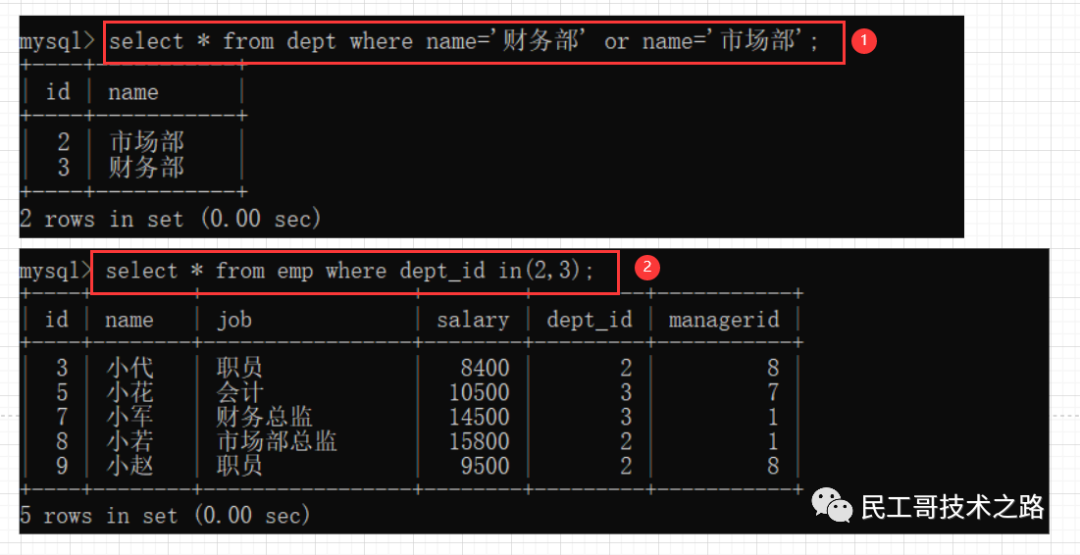This screenshot has width=1080, height=555.
Task: Click the dept_id value in 小赵's row
Action: 625,466
